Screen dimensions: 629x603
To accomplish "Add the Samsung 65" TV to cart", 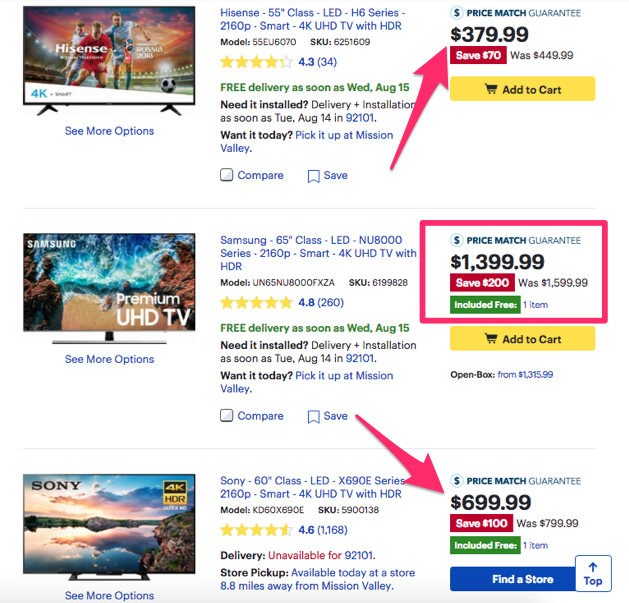I will click(x=522, y=339).
